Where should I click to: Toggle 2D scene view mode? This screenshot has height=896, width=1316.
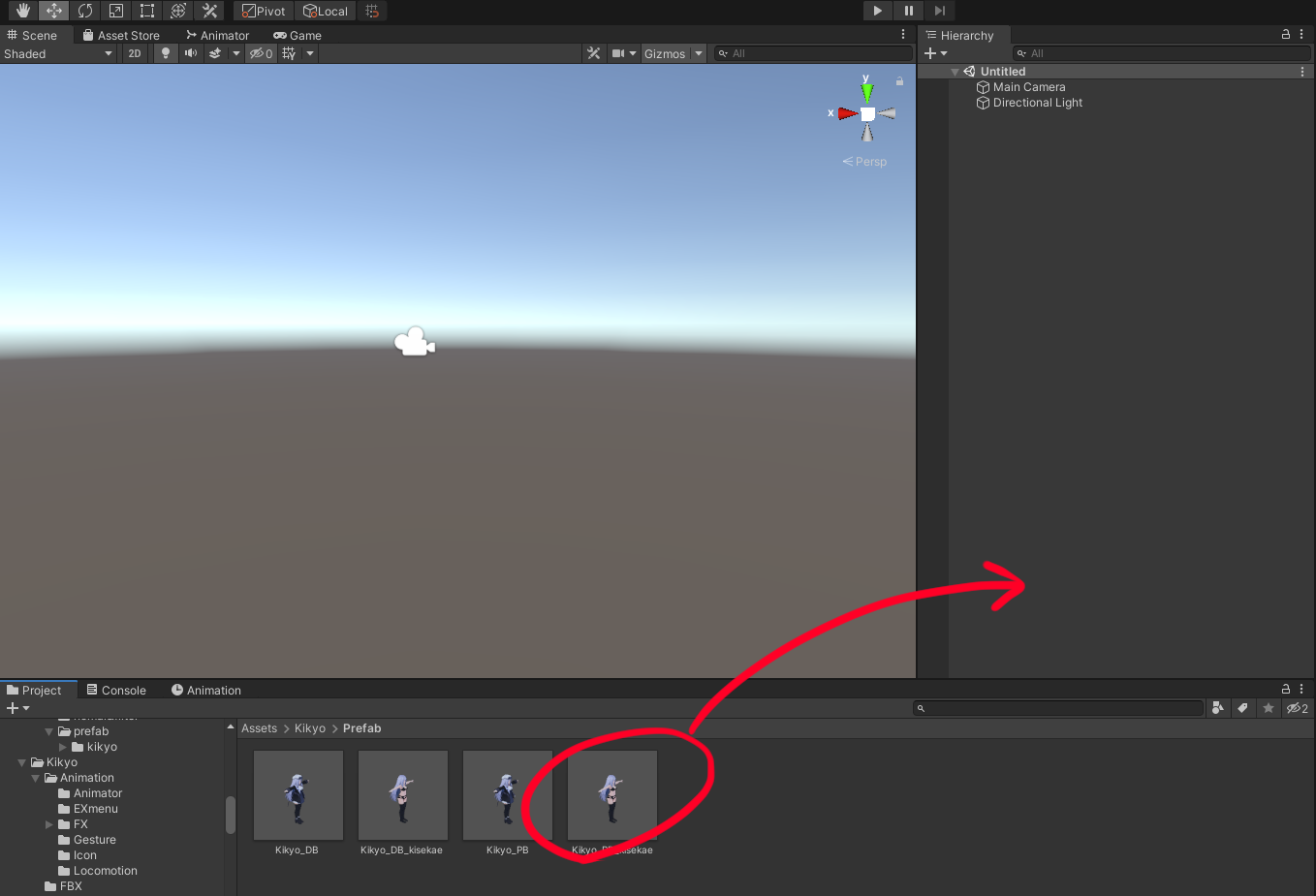135,53
